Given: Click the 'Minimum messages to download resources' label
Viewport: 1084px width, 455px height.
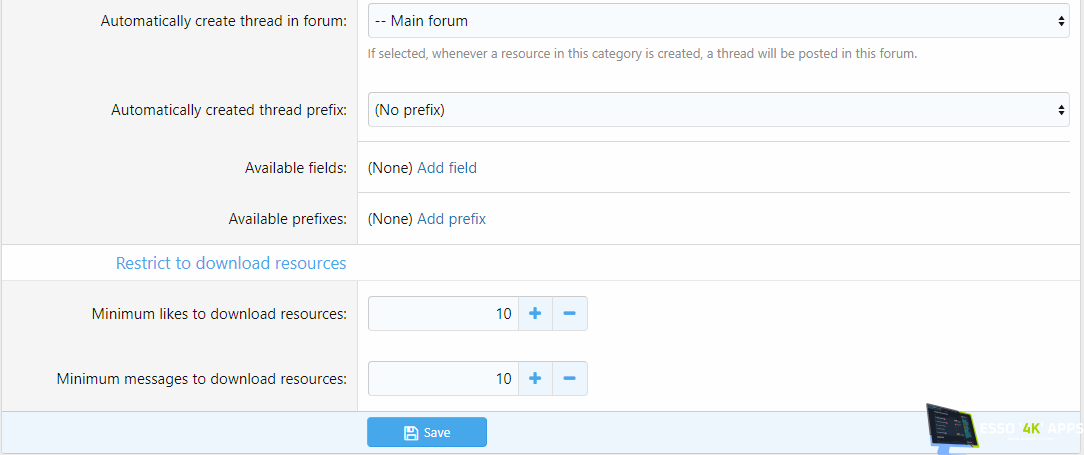Looking at the screenshot, I should pos(202,379).
